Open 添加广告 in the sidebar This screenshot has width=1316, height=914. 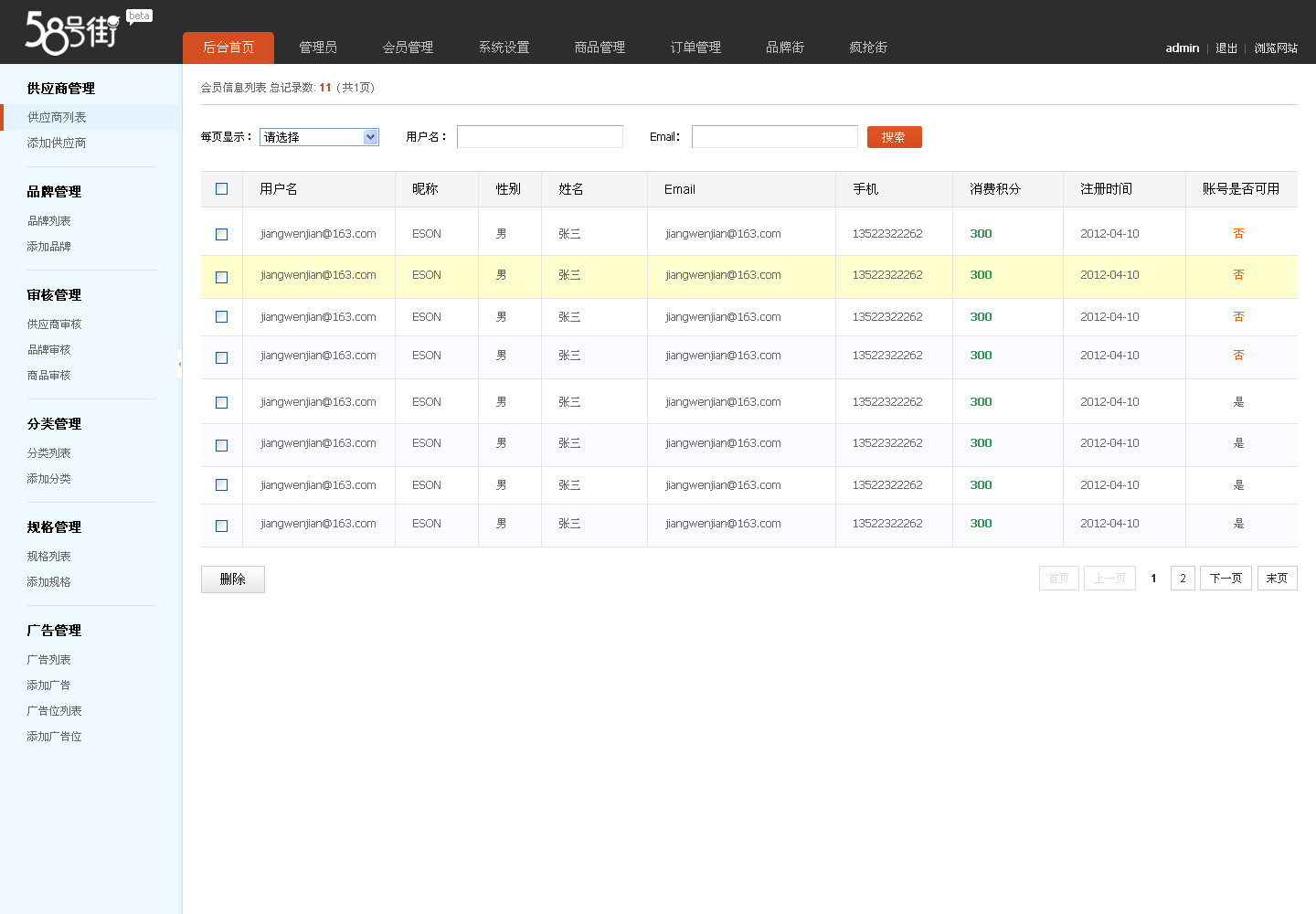coord(49,685)
